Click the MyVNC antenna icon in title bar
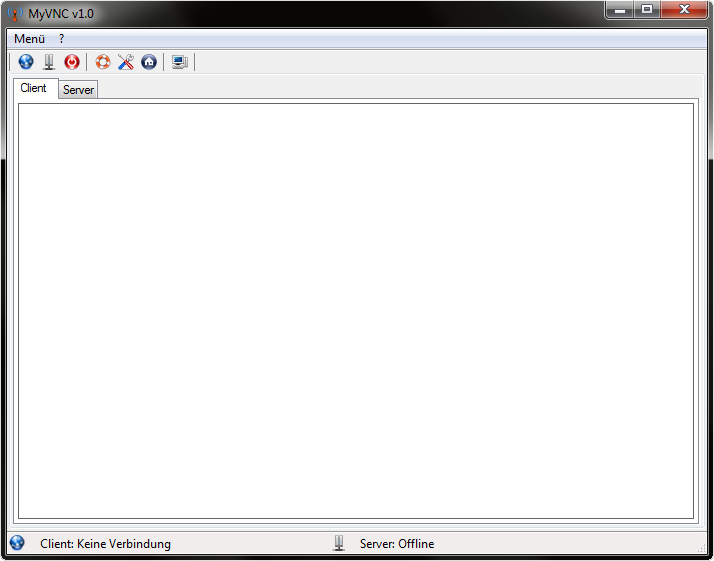The width and height of the screenshot is (714, 561). coord(15,13)
